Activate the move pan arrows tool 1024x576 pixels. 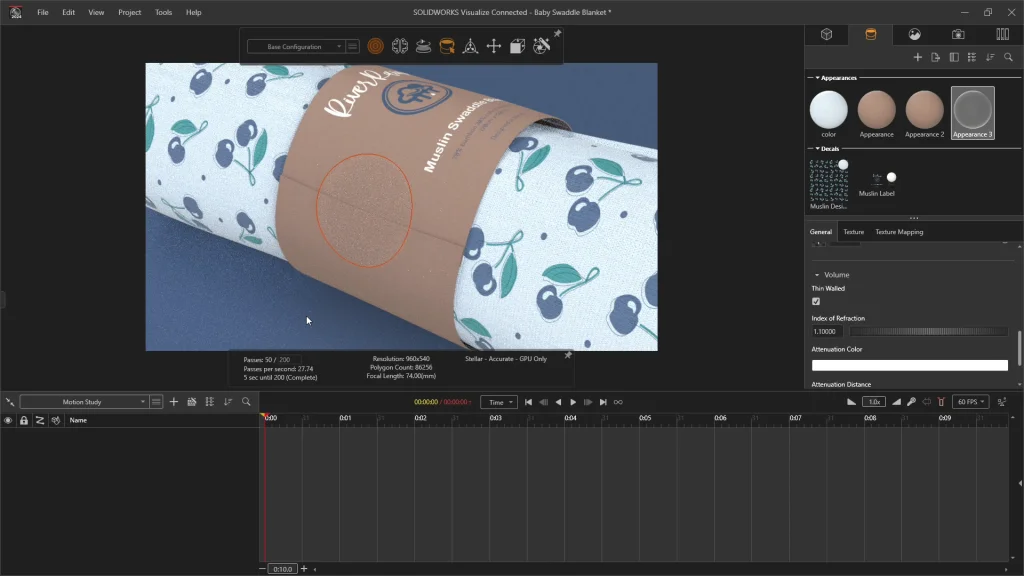pos(493,46)
